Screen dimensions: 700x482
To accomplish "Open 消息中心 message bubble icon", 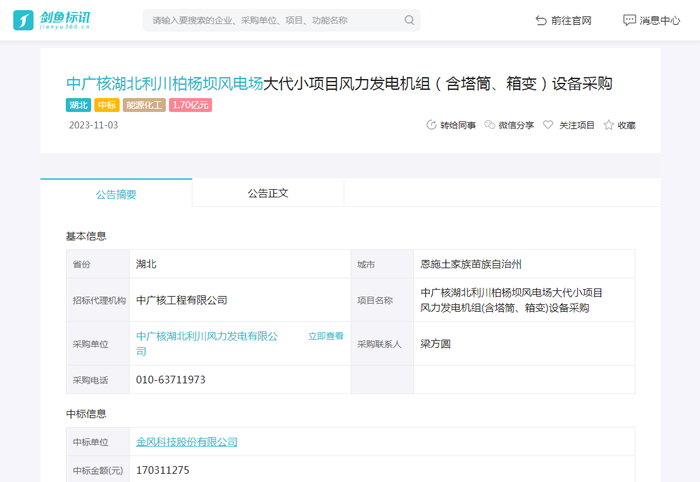I will 629,20.
